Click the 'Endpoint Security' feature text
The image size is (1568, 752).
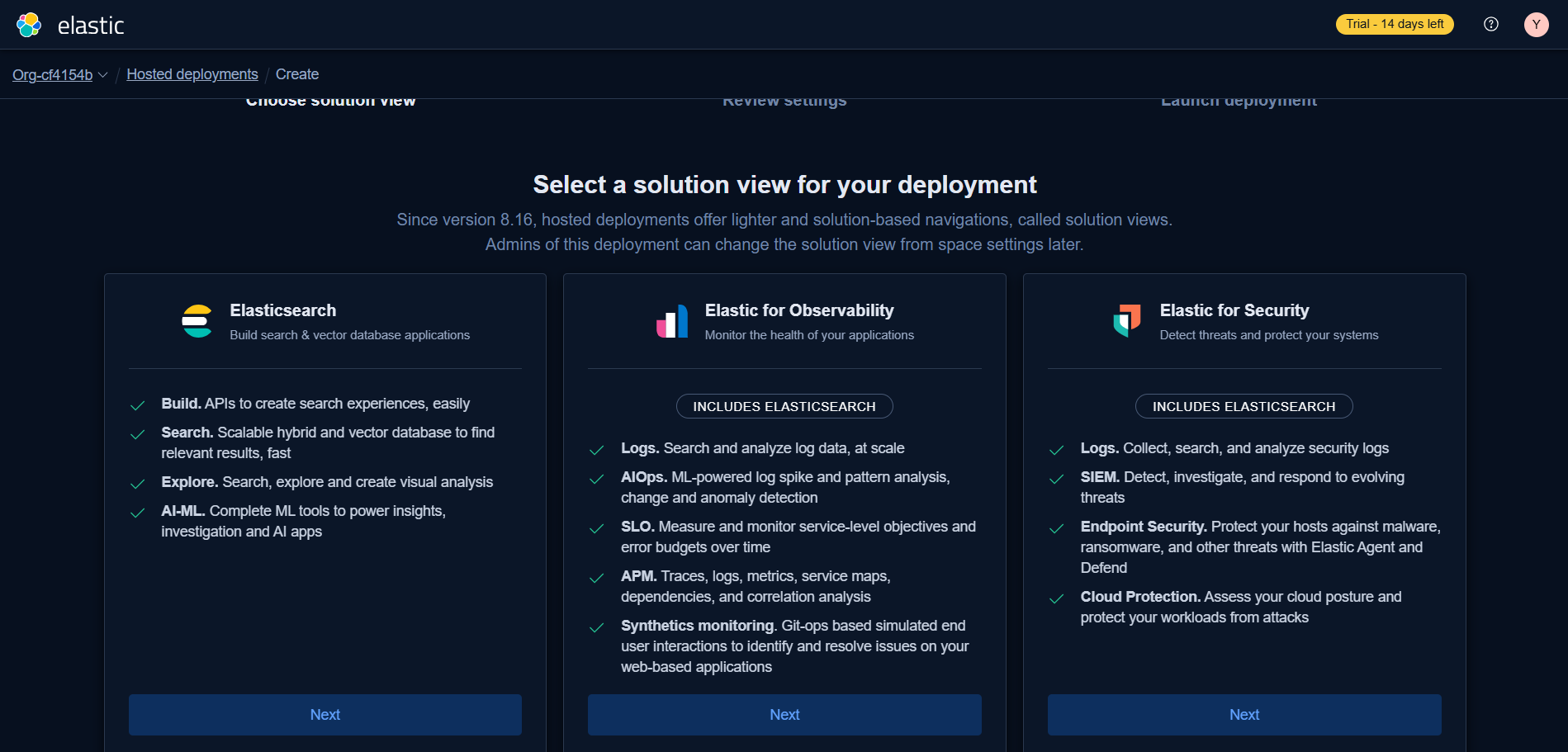[x=1261, y=546]
